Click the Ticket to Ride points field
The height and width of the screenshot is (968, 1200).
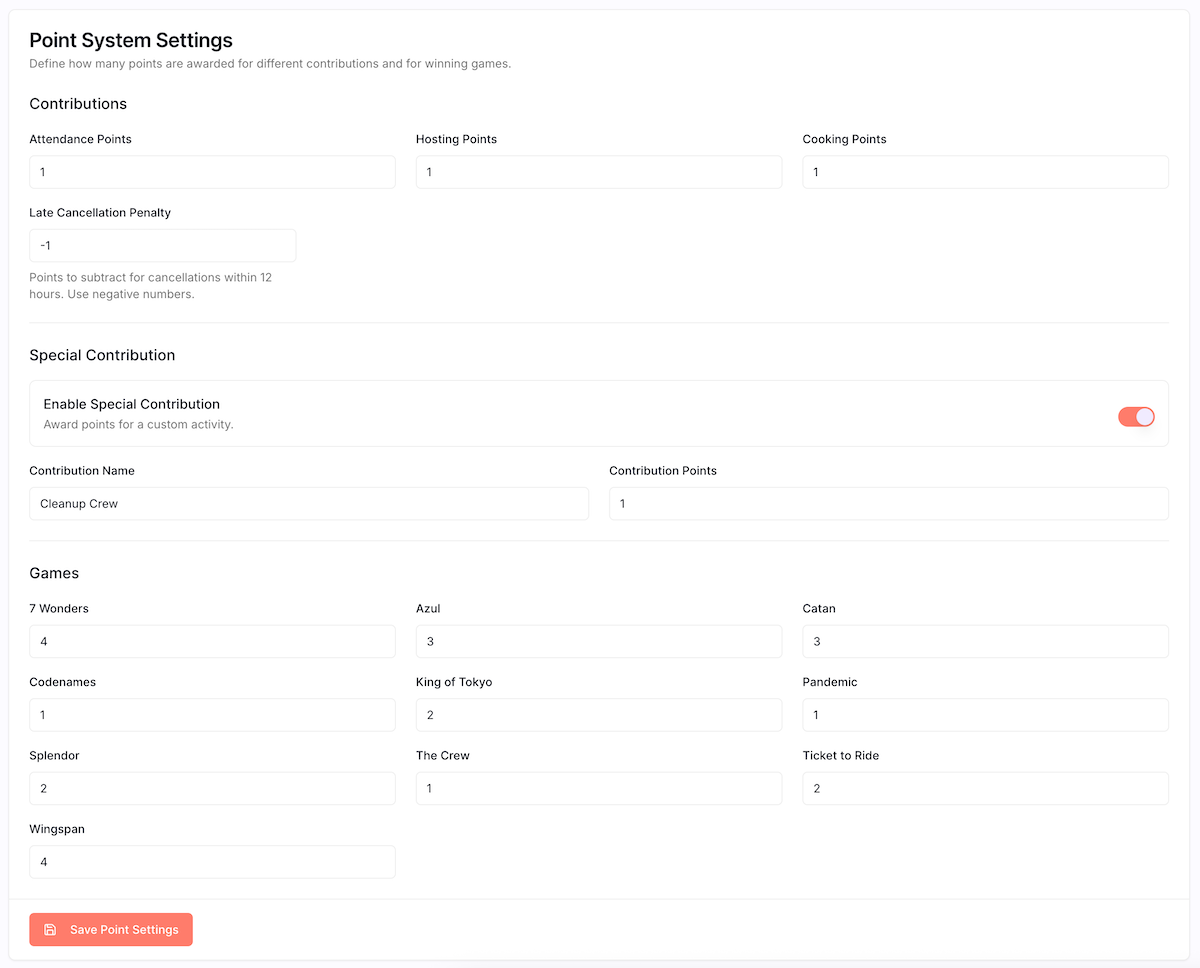point(985,788)
